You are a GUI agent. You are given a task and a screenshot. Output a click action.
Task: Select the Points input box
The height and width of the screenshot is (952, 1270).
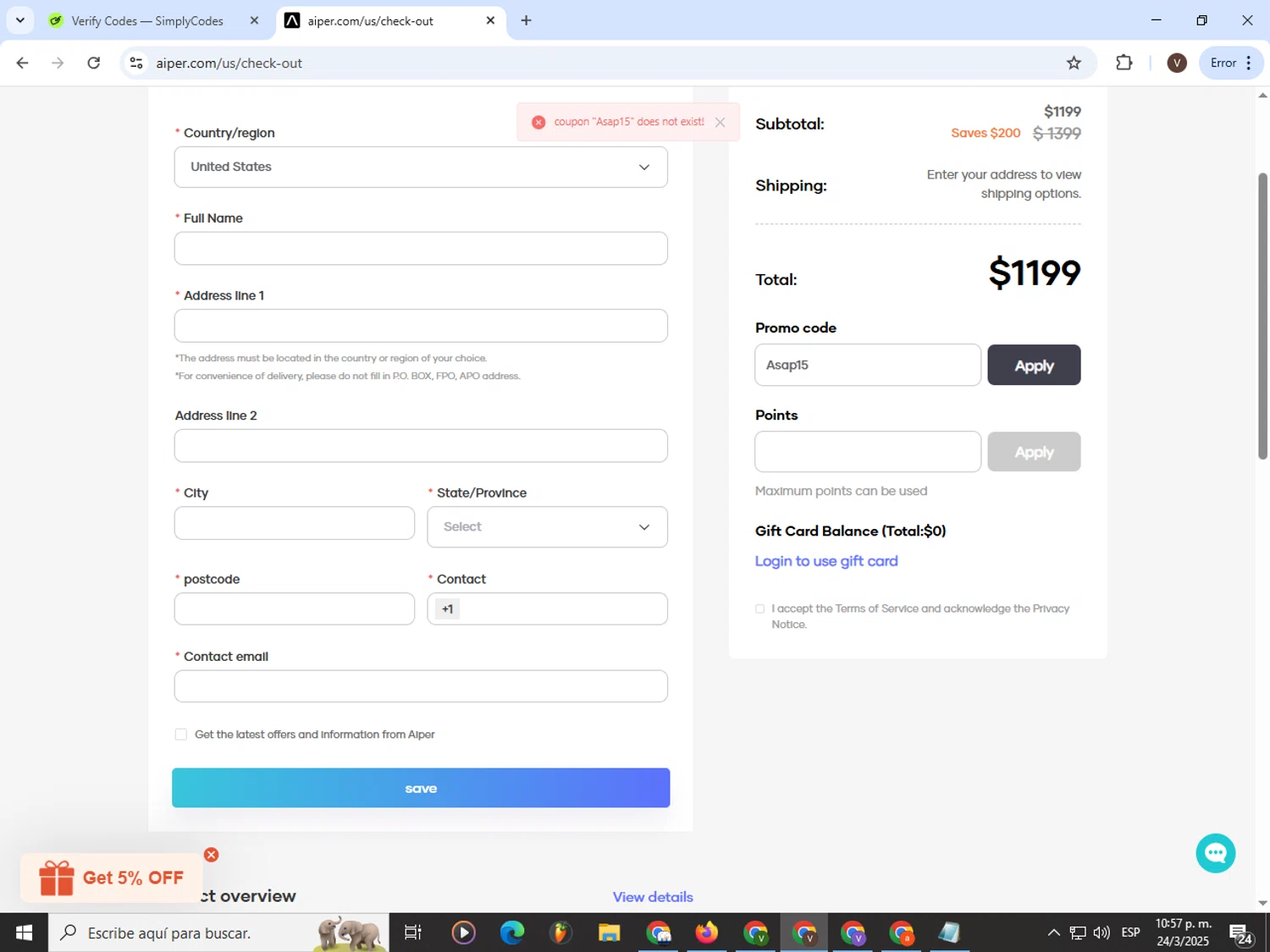(x=868, y=452)
